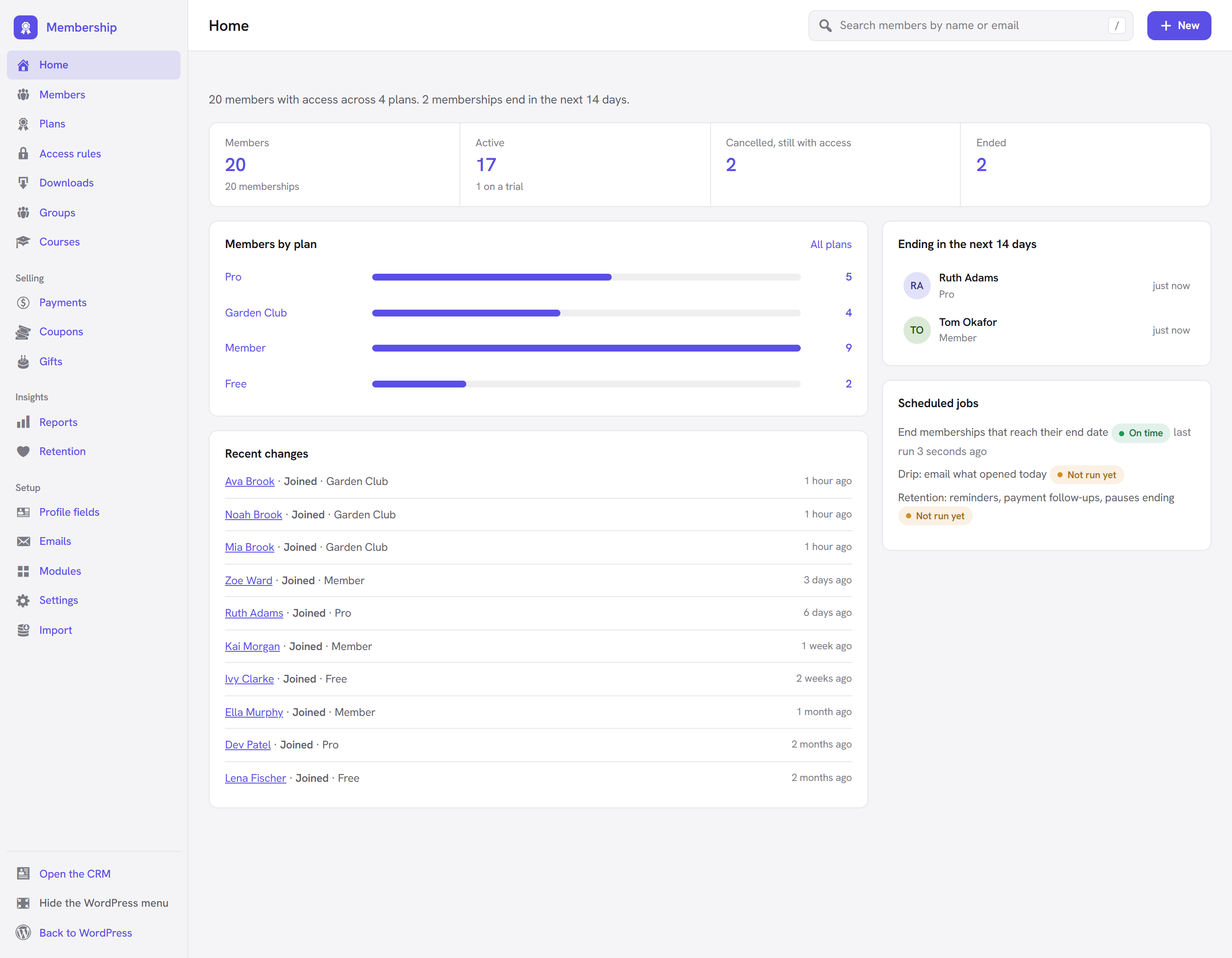The image size is (1232, 958).
Task: Open Zoe Ward's member link
Action: tap(248, 581)
